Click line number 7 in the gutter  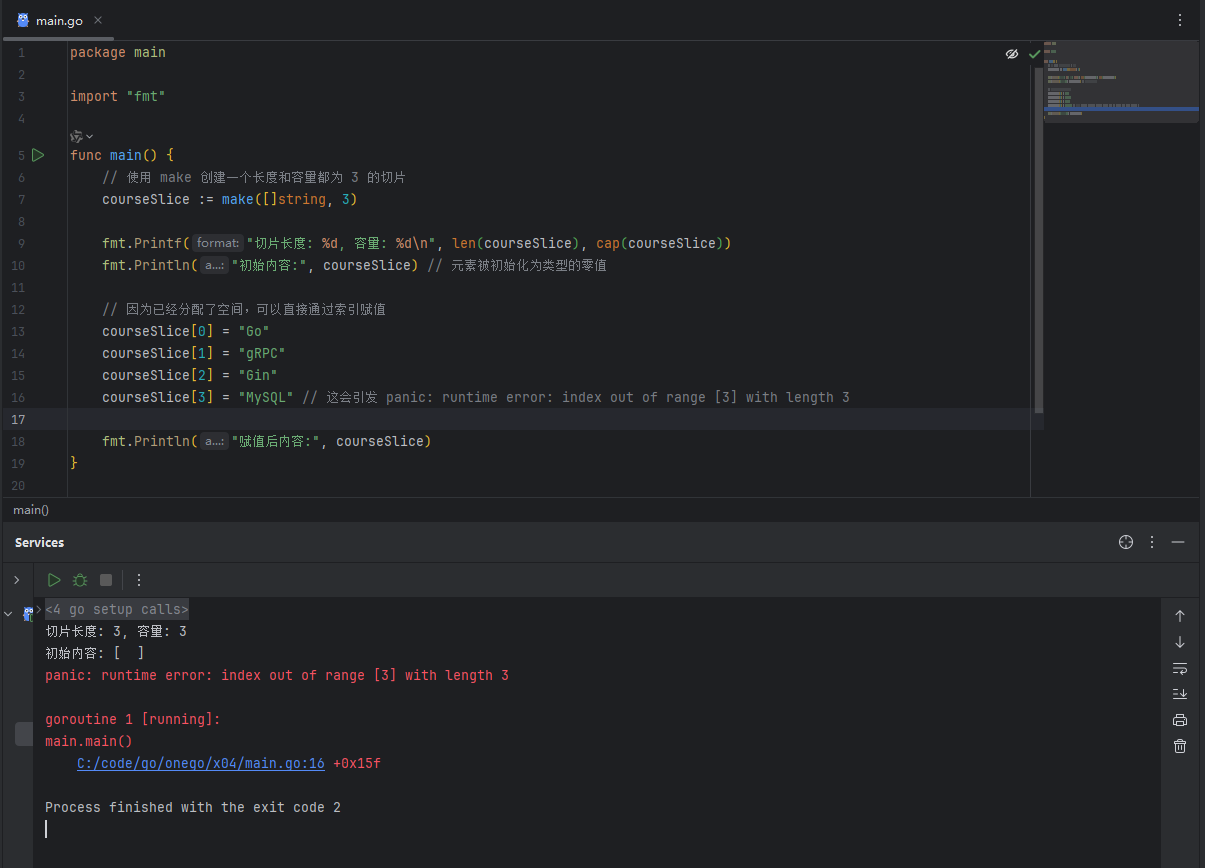coord(21,199)
